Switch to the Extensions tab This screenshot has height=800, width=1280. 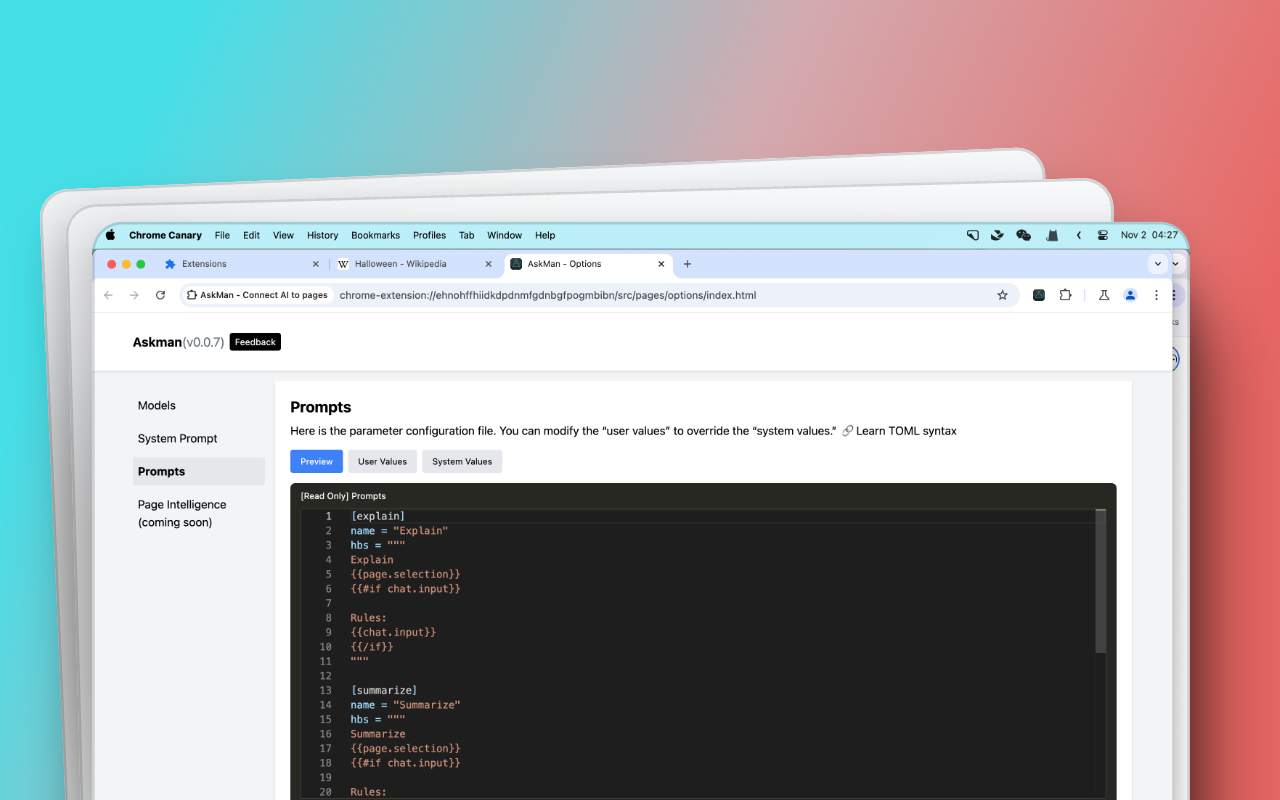tap(241, 264)
